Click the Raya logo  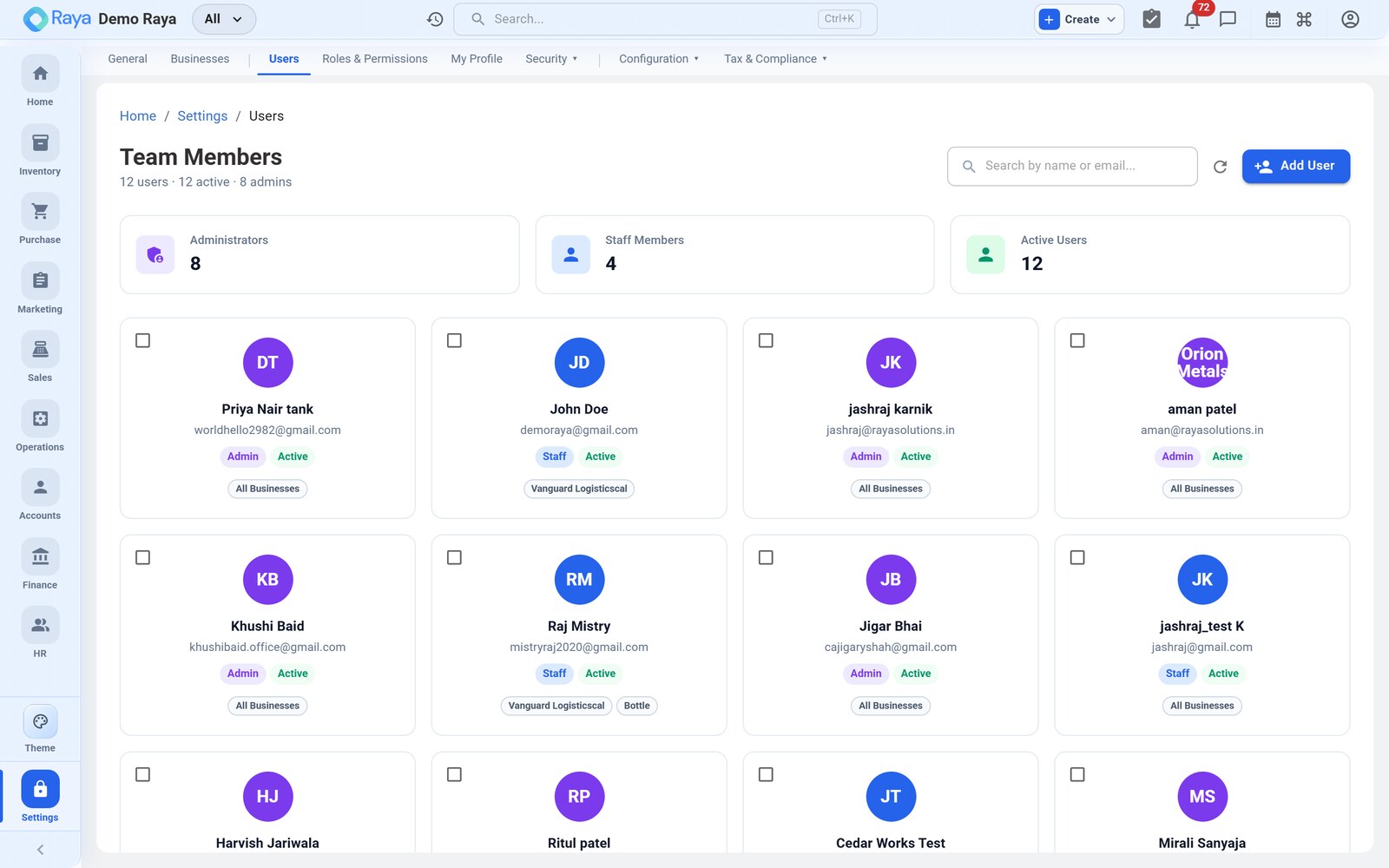57,19
